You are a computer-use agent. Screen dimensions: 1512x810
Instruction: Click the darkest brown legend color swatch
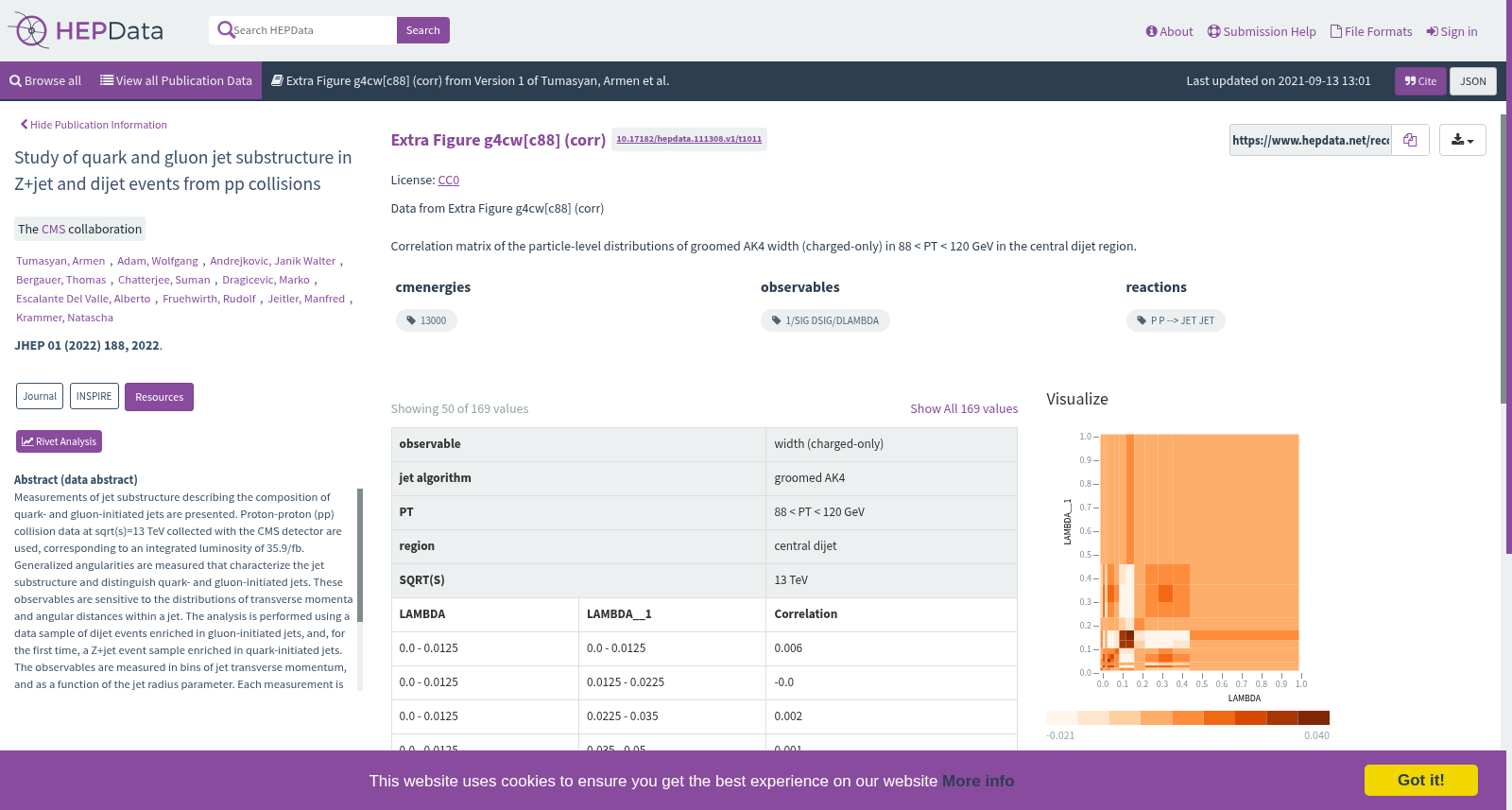[x=1314, y=717]
